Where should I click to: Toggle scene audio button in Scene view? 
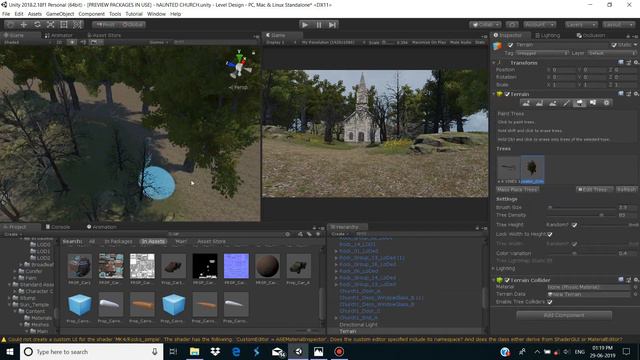(83, 42)
